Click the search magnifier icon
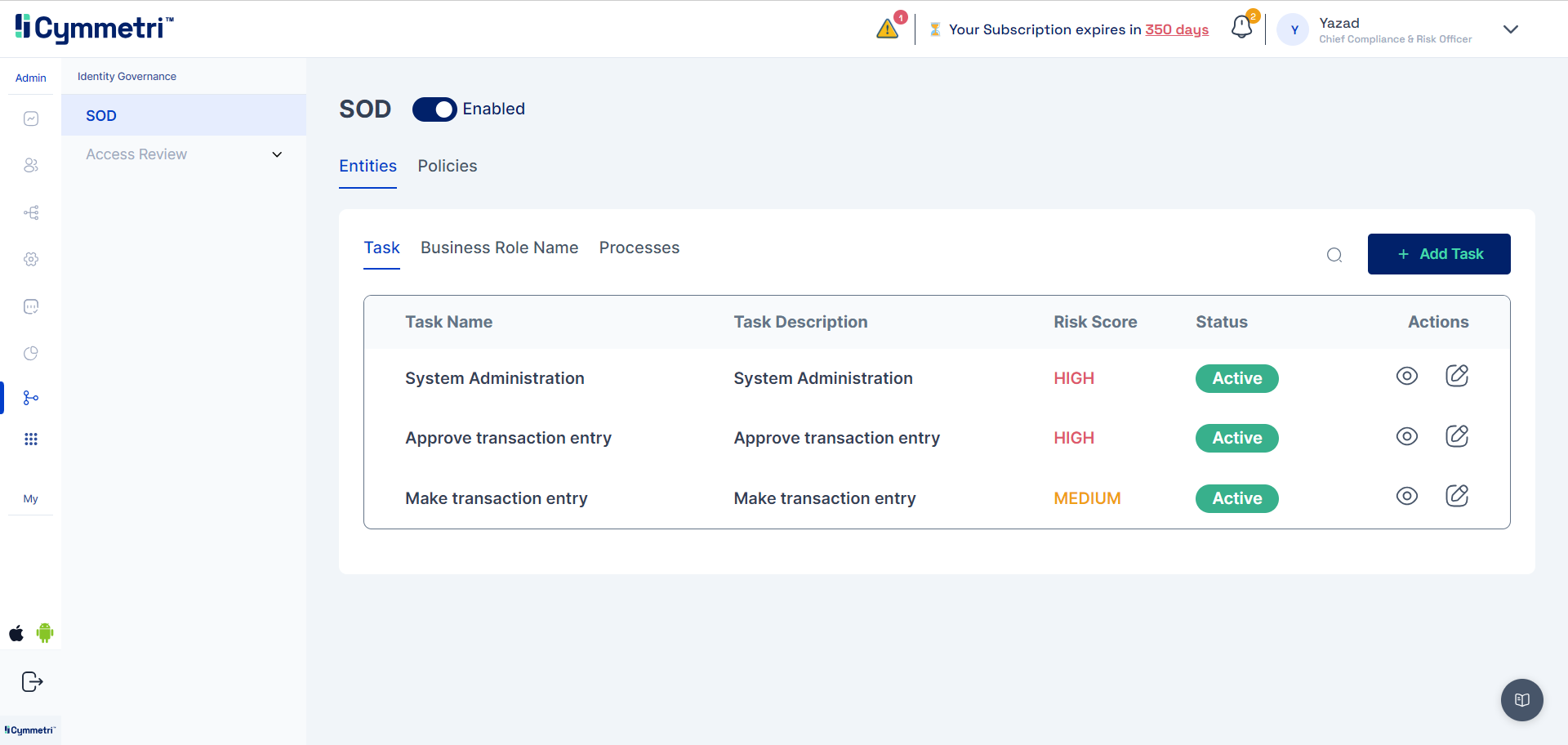1568x745 pixels. click(1334, 255)
